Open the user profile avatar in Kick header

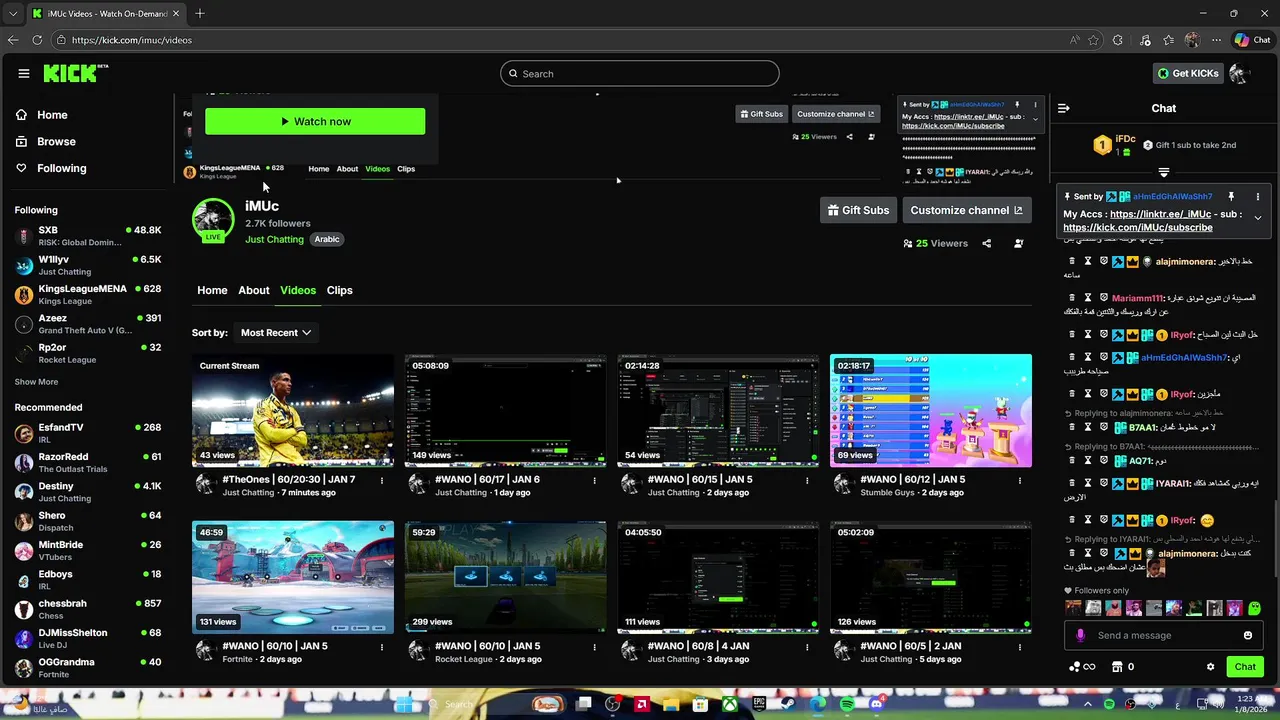click(x=1239, y=73)
